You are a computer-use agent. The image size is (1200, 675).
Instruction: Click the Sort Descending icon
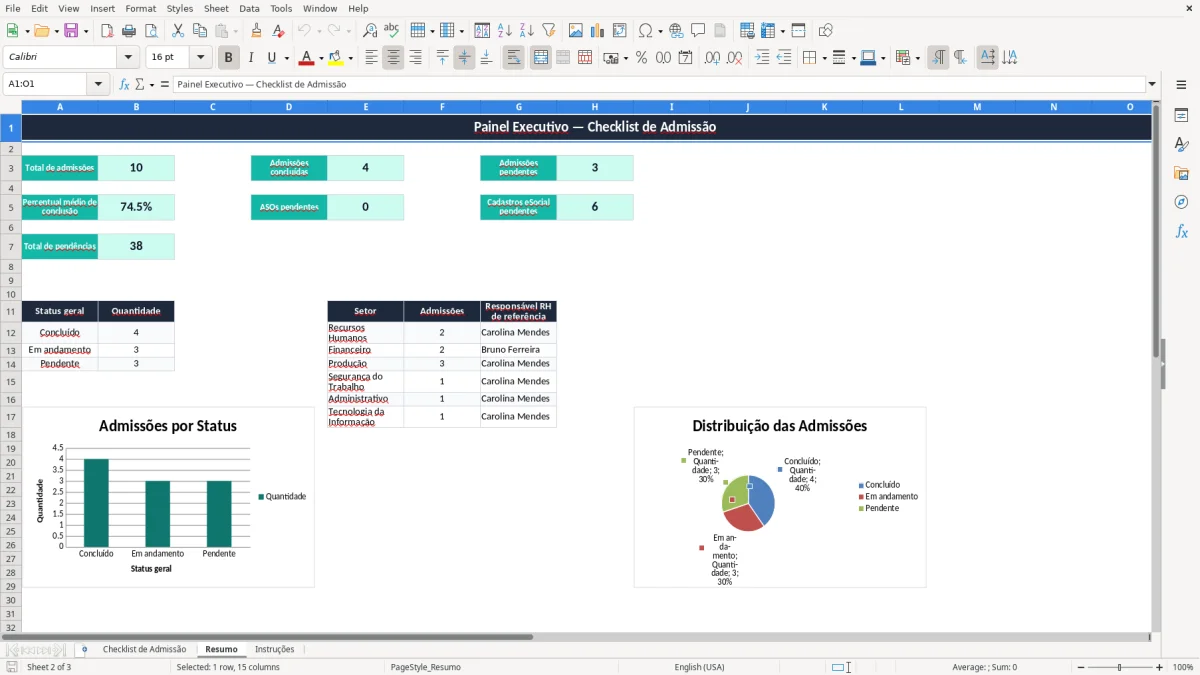[x=526, y=31]
